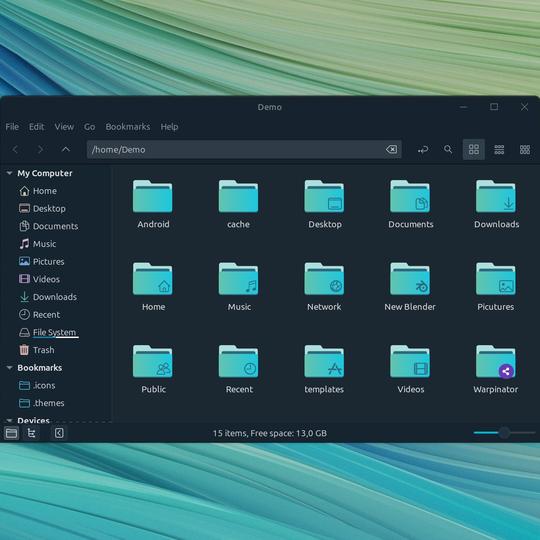The height and width of the screenshot is (540, 540).
Task: Go to Desktop in the sidebar
Action: pos(42,208)
